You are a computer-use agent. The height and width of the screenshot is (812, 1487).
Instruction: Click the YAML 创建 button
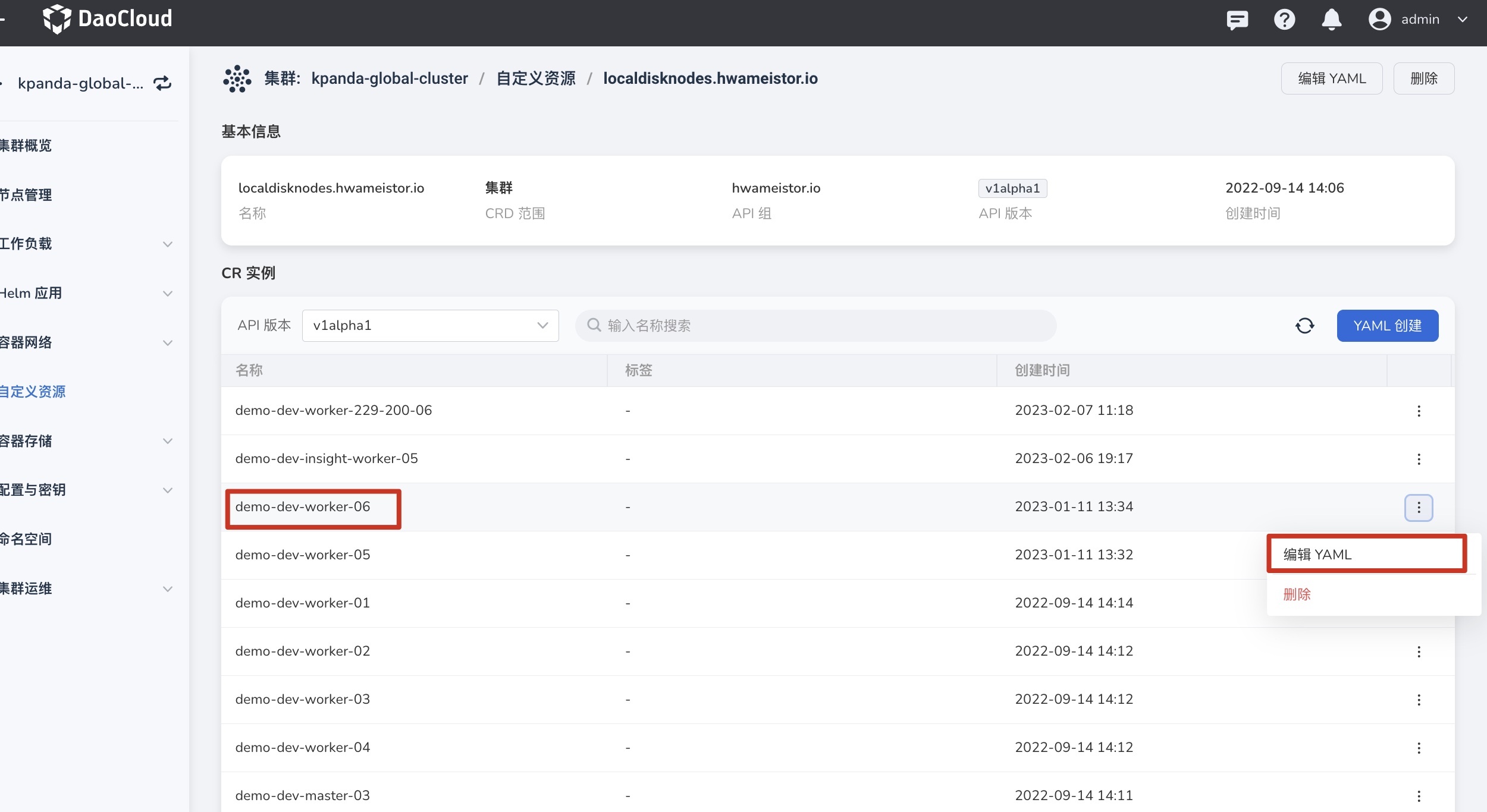(x=1387, y=326)
